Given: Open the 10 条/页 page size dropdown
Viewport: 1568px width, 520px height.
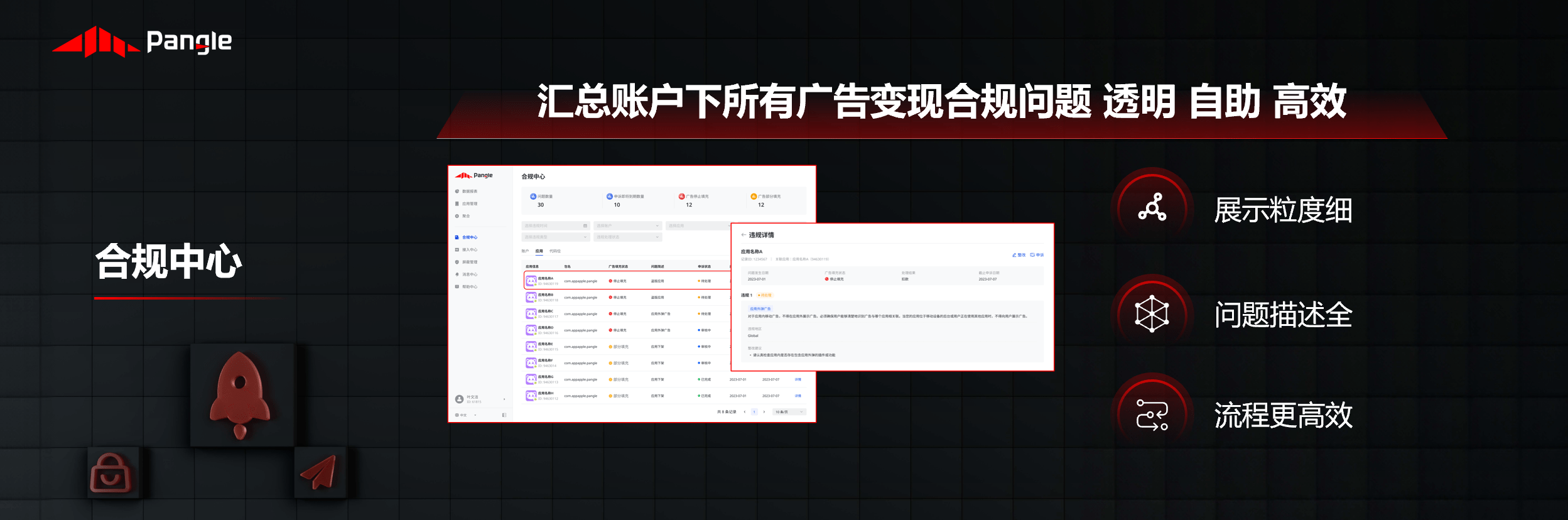Looking at the screenshot, I should tap(789, 412).
